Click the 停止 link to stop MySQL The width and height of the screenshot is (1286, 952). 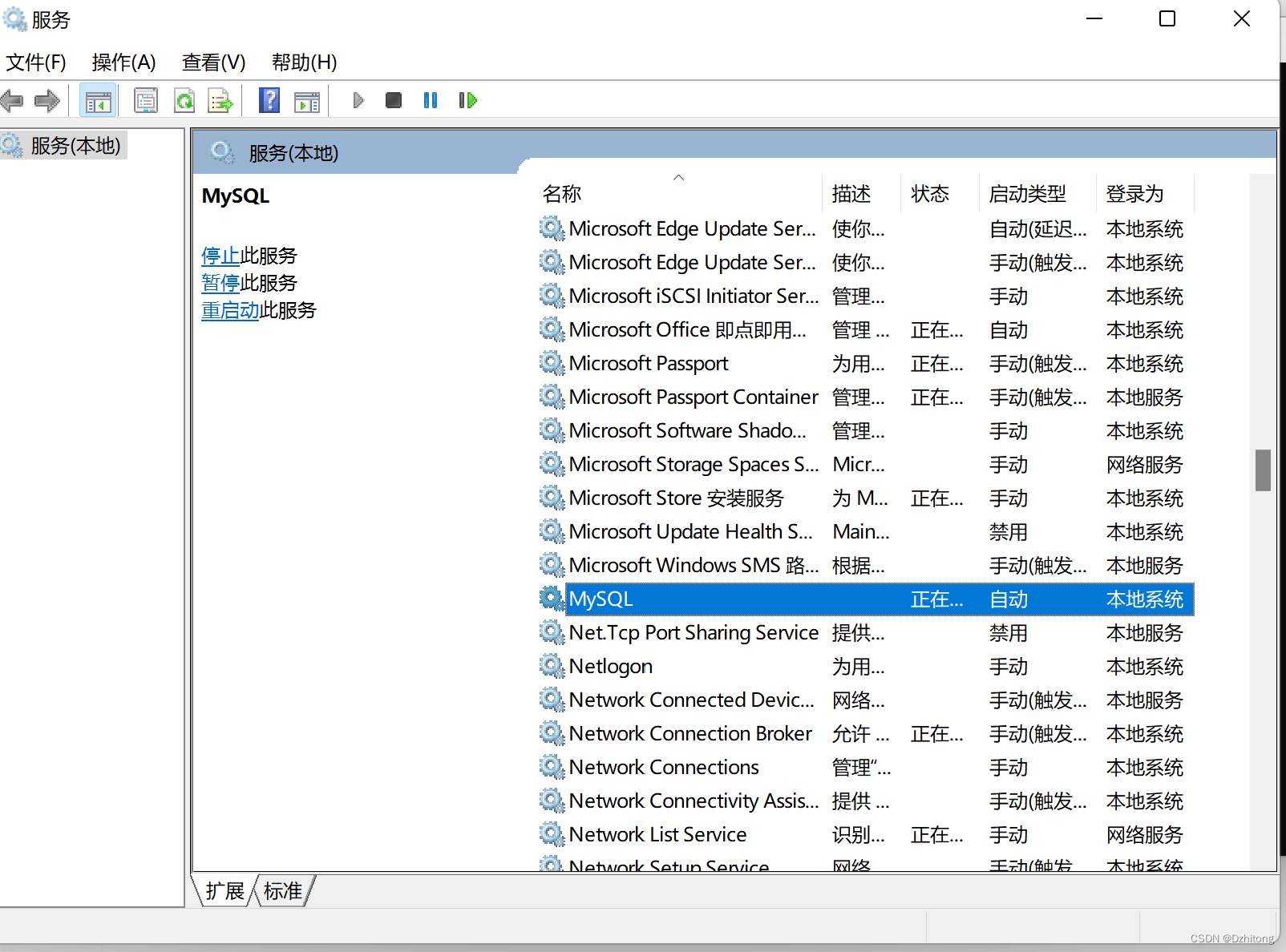coord(220,256)
